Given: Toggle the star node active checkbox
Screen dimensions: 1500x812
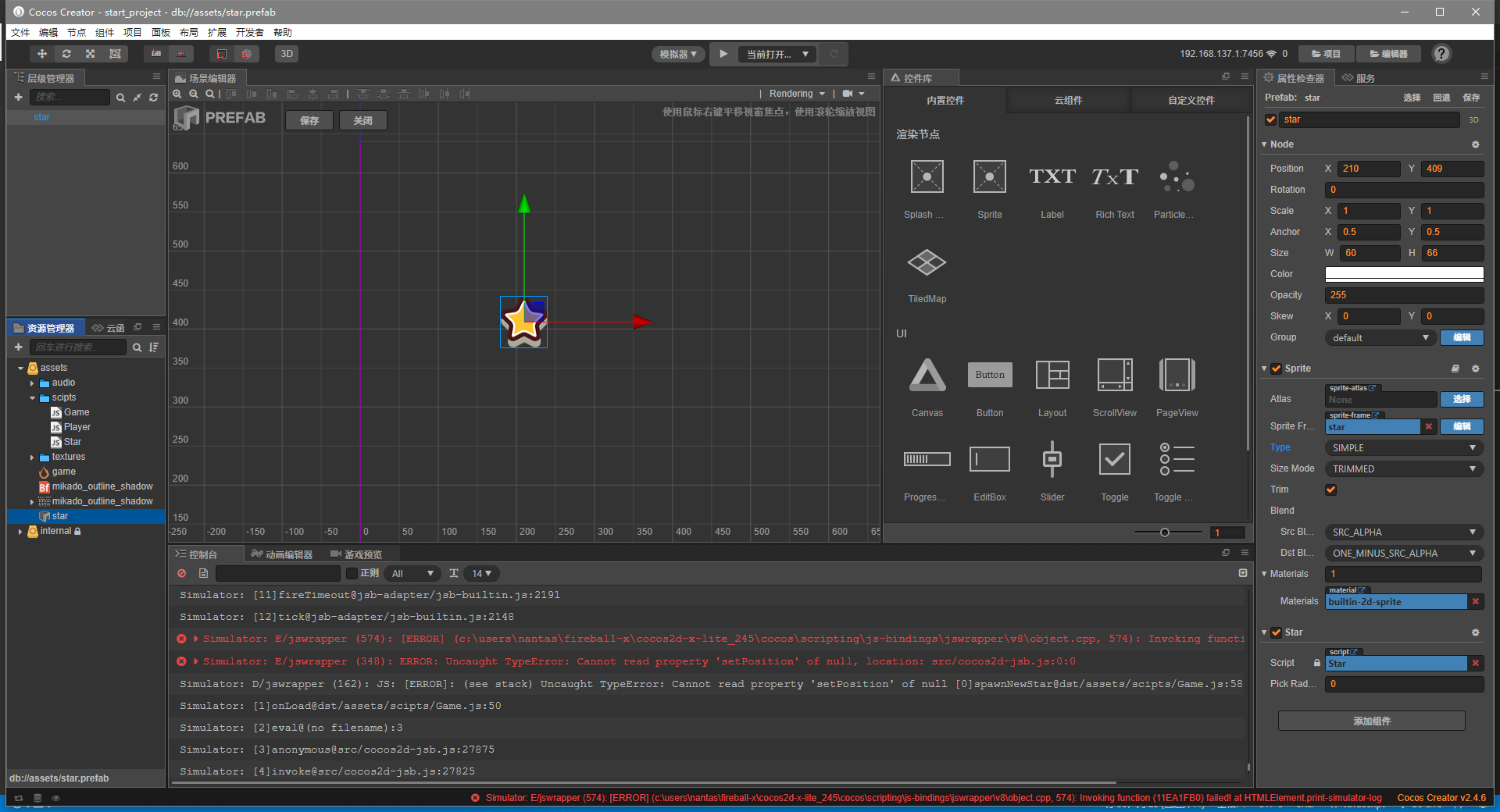Looking at the screenshot, I should click(x=1271, y=119).
